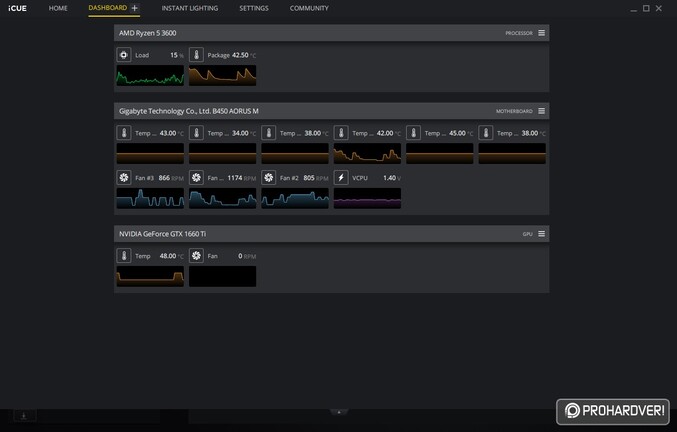Select the 43.00 °C motherboard temperature graph
Screen dimensions: 677x432
pos(150,153)
